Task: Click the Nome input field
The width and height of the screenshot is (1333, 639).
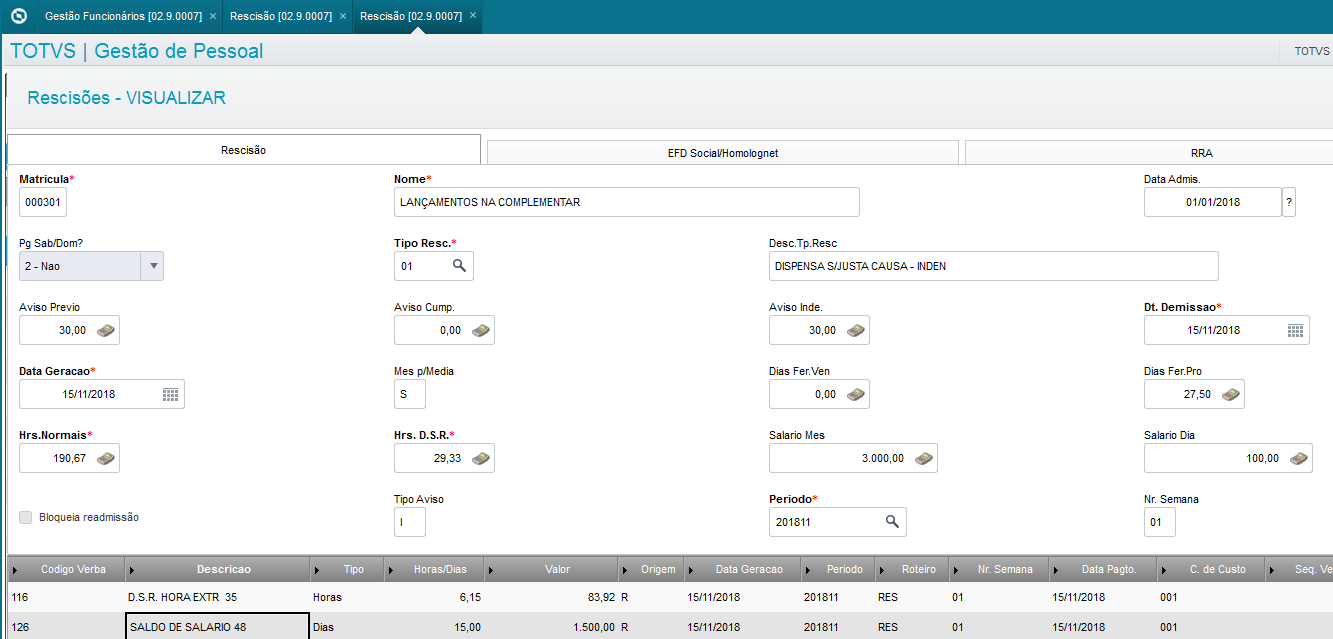Action: (x=627, y=202)
